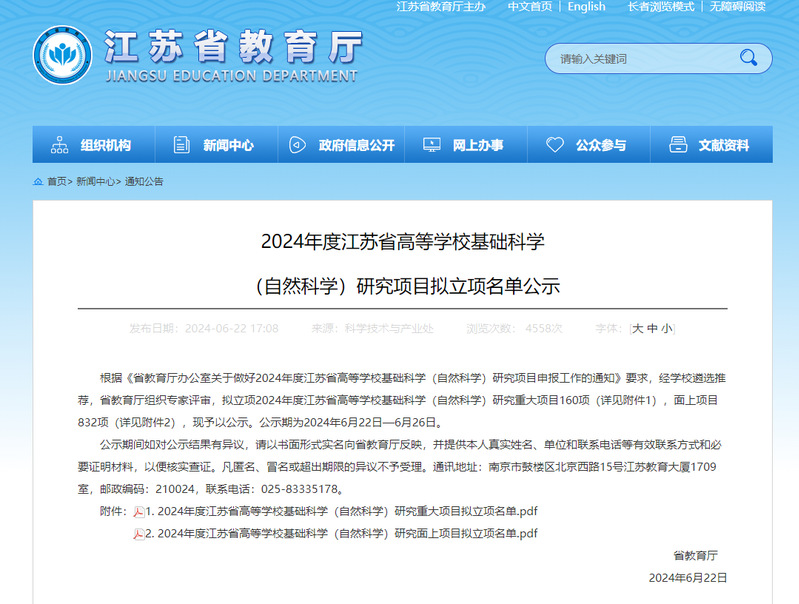799x604 pixels.
Task: Enable 长者浏览模式 senior browsing mode
Action: pyautogui.click(x=661, y=7)
